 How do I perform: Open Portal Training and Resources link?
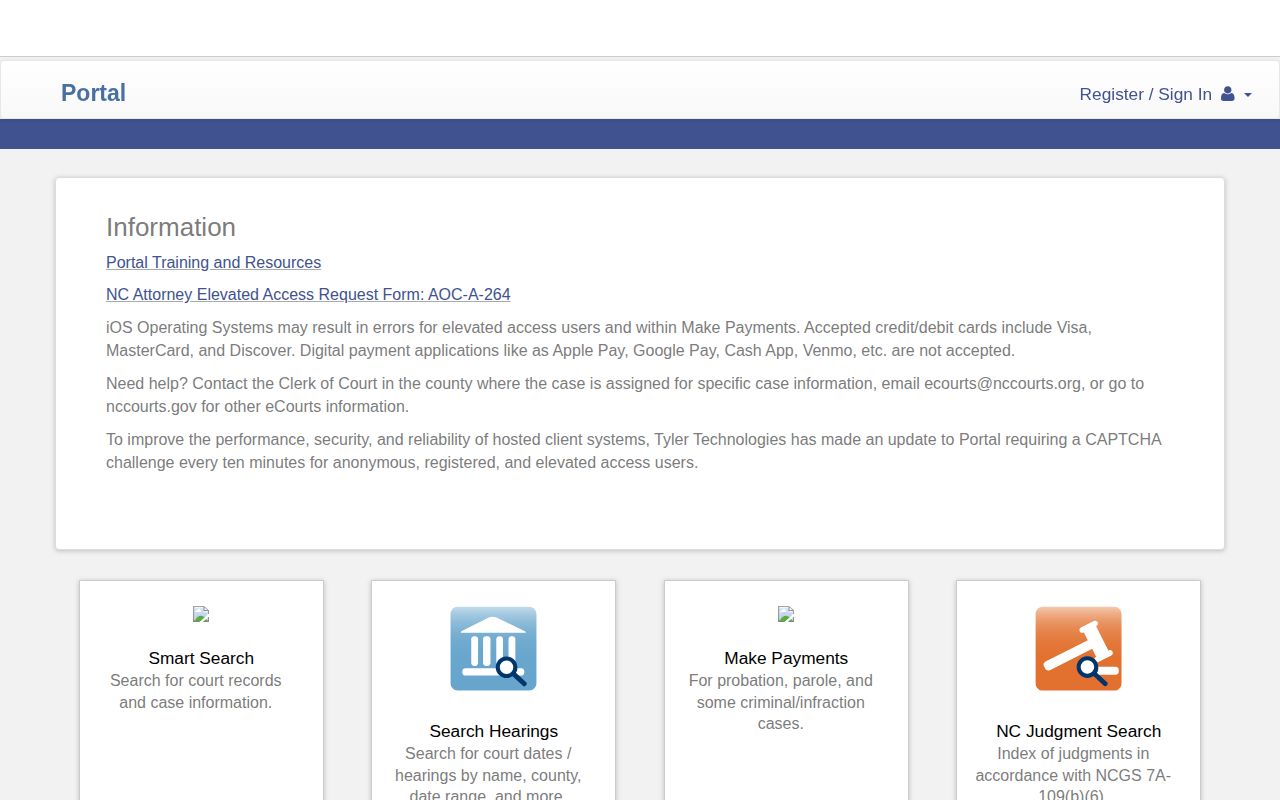(x=213, y=262)
